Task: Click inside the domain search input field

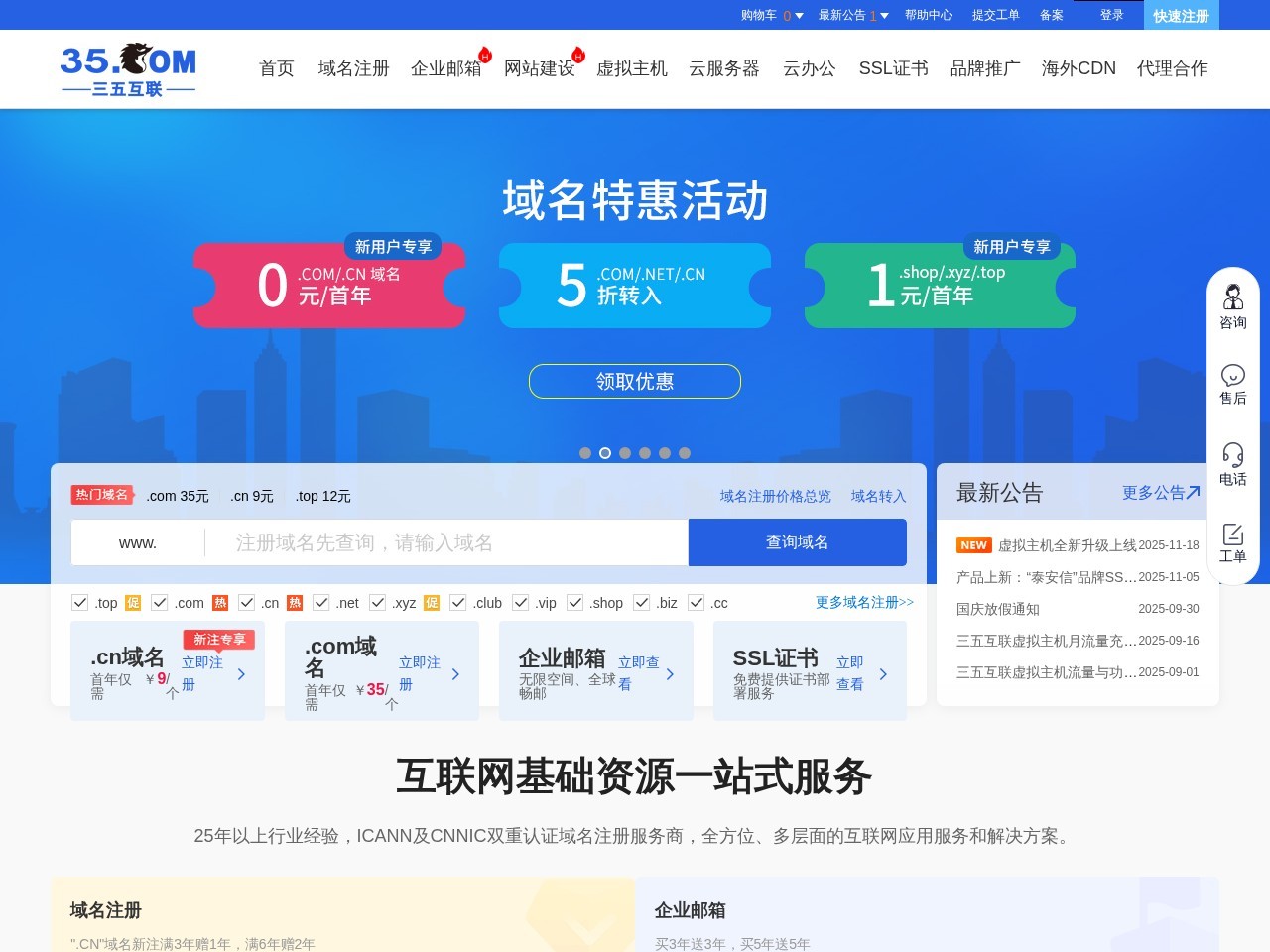Action: pyautogui.click(x=446, y=542)
